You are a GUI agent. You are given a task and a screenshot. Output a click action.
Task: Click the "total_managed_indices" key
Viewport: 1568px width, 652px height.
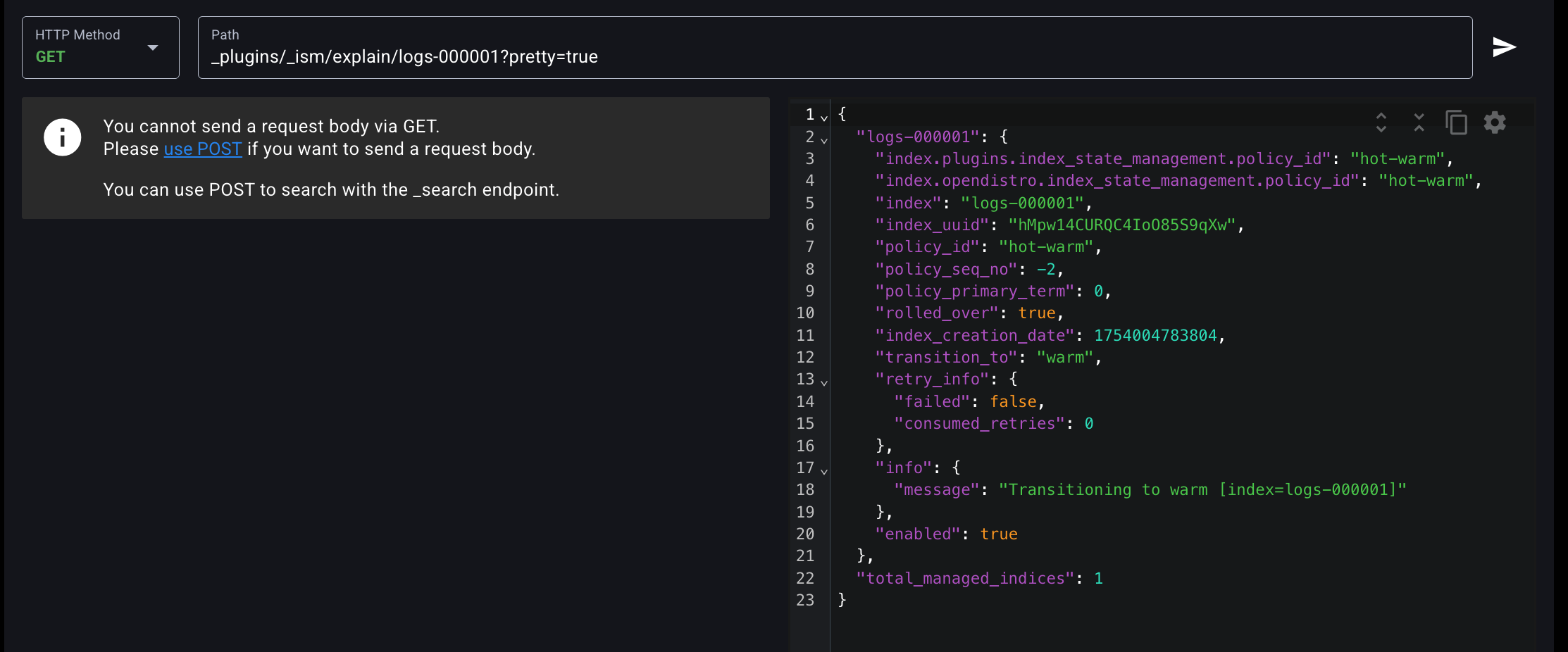coord(965,579)
